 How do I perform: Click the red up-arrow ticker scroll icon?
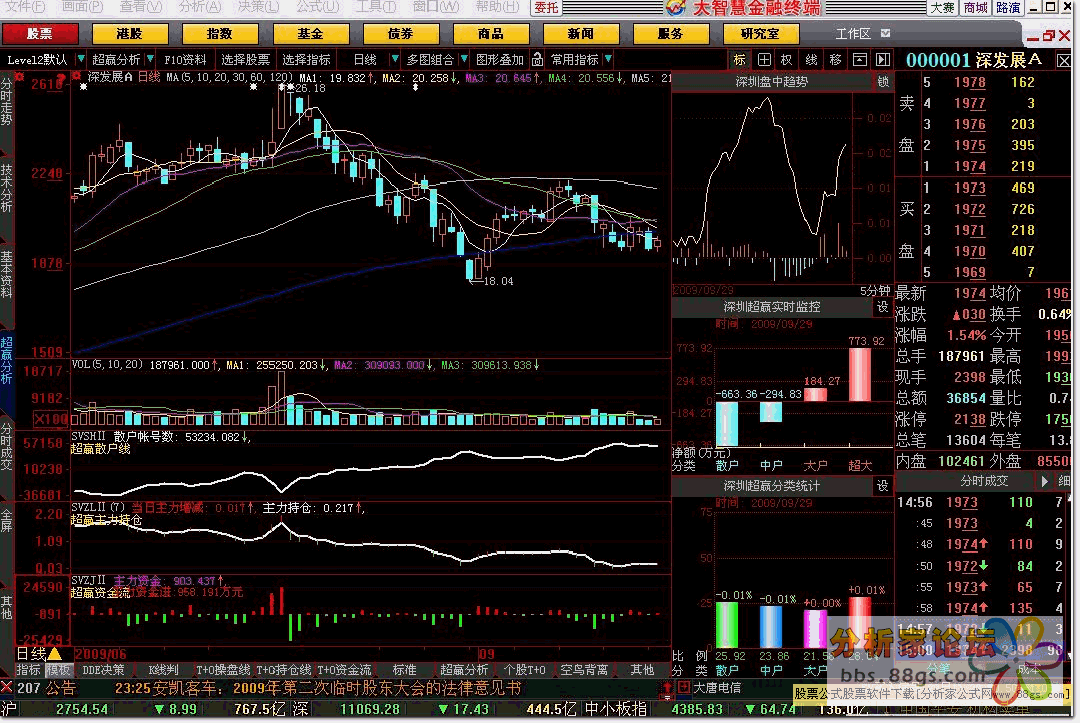pyautogui.click(x=666, y=687)
